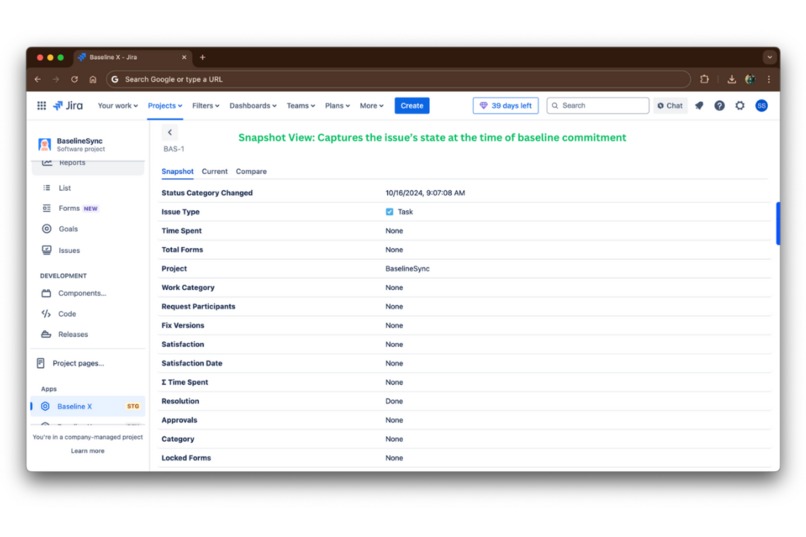Click the Status Category Changed date value
The width and height of the screenshot is (806, 537).
coord(425,193)
